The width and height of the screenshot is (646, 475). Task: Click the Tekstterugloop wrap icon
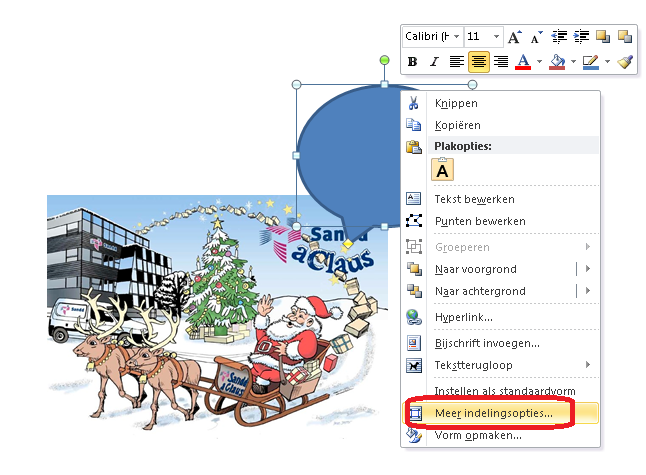coord(414,365)
